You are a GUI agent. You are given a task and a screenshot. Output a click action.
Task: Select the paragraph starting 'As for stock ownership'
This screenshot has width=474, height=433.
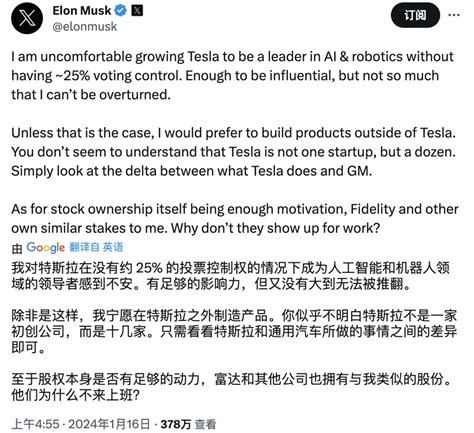[235, 219]
